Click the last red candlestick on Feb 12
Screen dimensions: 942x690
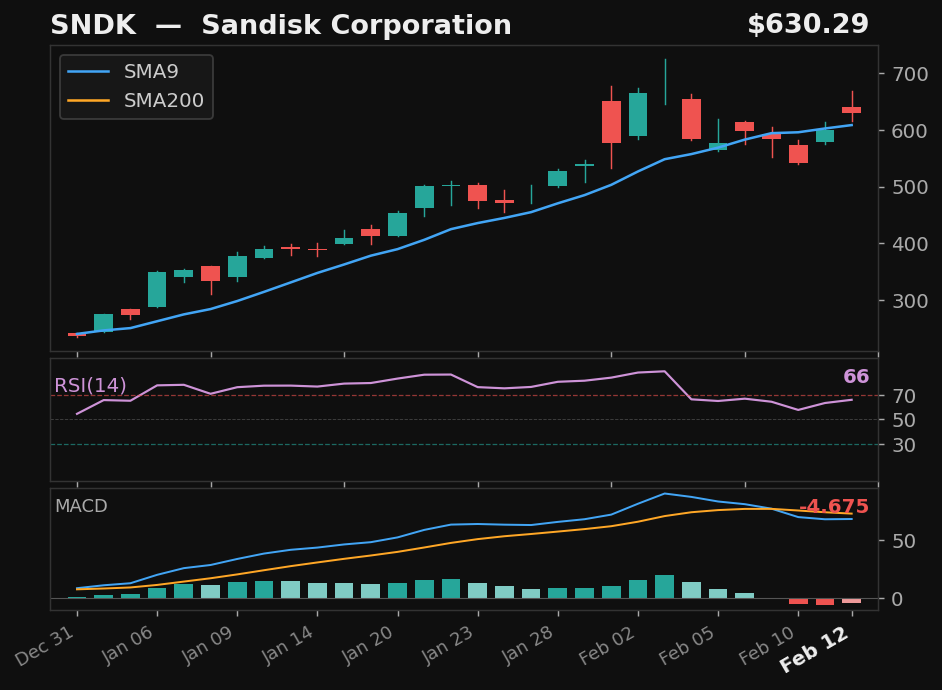tap(852, 110)
